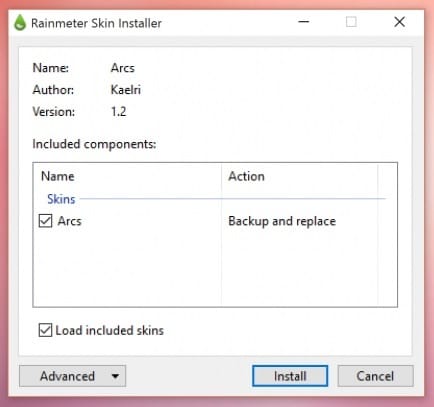This screenshot has height=407, width=434.
Task: Click the Cancel button
Action: [375, 376]
